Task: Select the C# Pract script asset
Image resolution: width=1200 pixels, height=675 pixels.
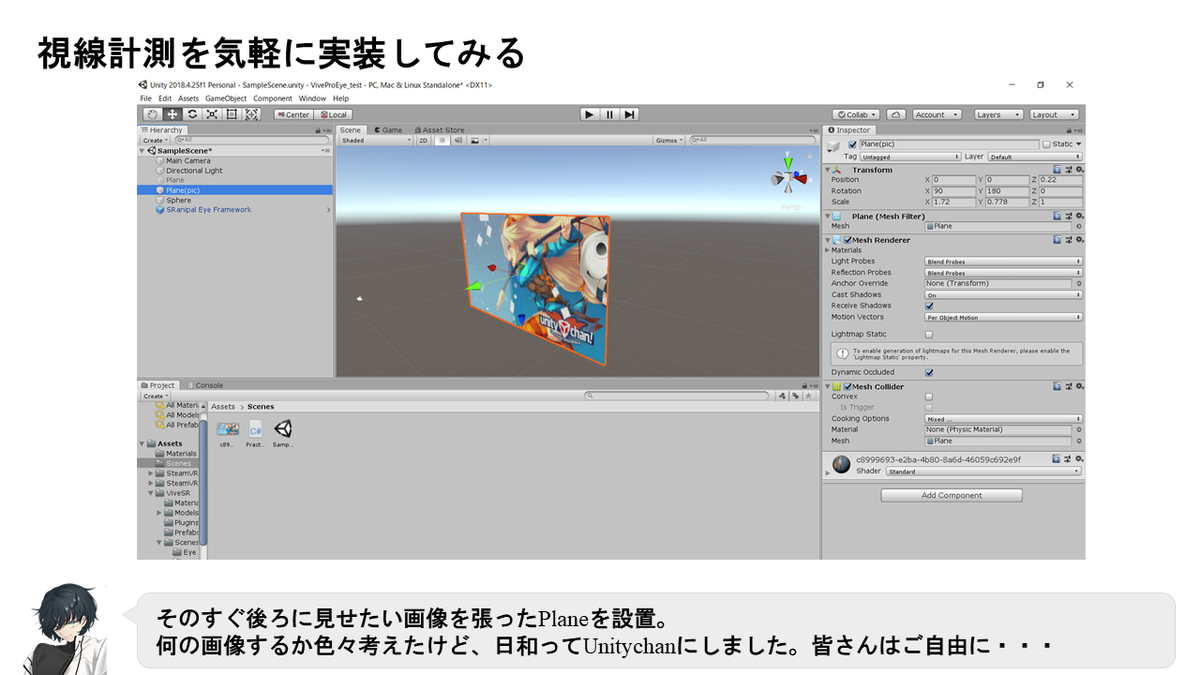Action: 255,434
